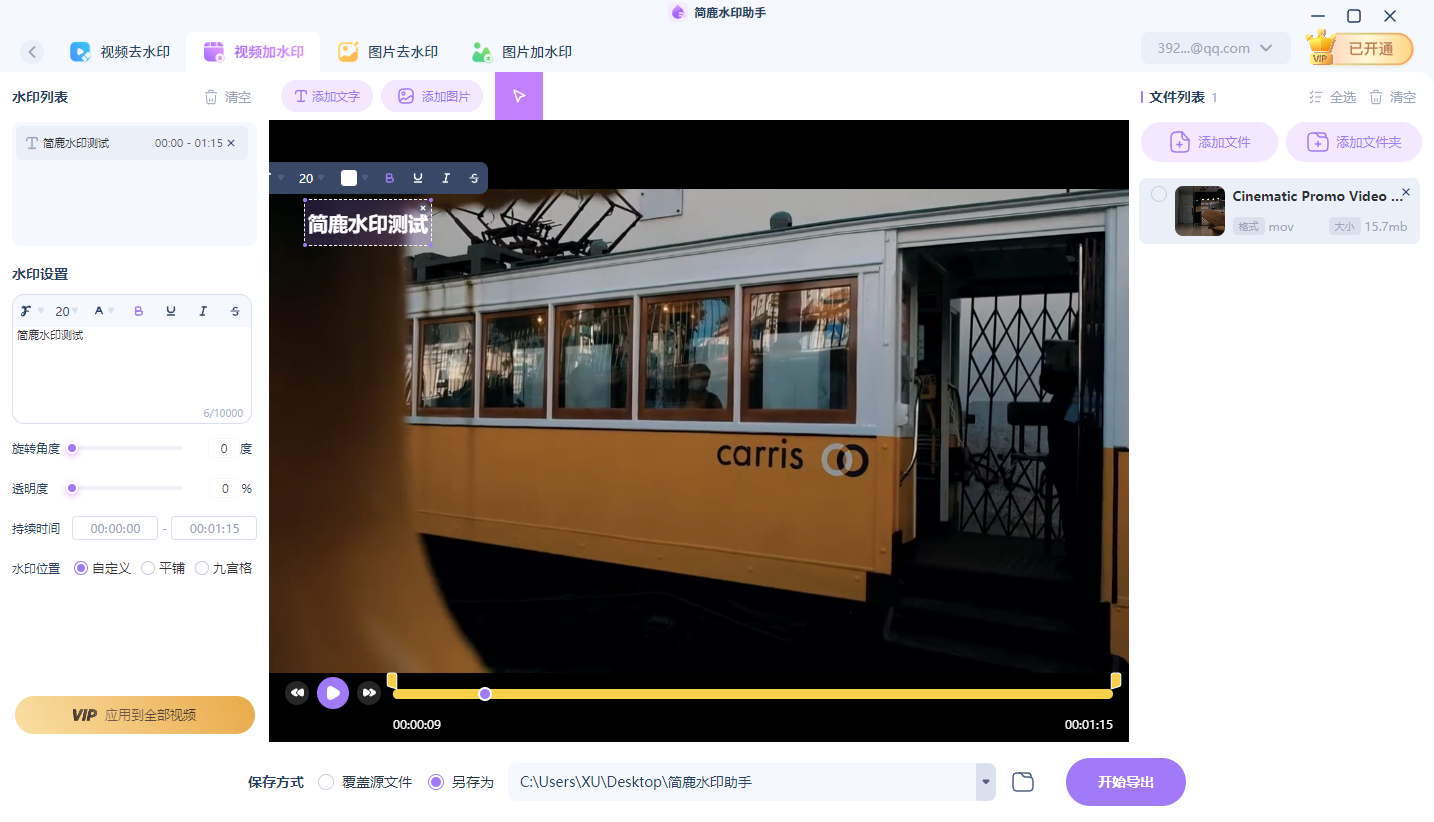
Task: Toggle italic in watermark settings panel
Action: click(x=203, y=311)
